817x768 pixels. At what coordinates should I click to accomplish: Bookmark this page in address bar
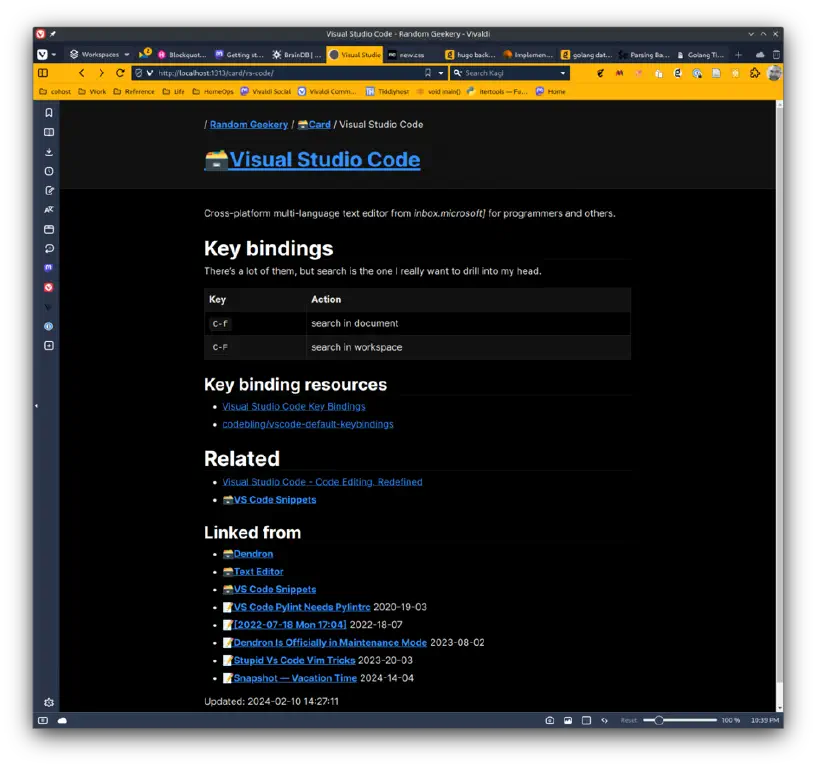click(x=428, y=73)
